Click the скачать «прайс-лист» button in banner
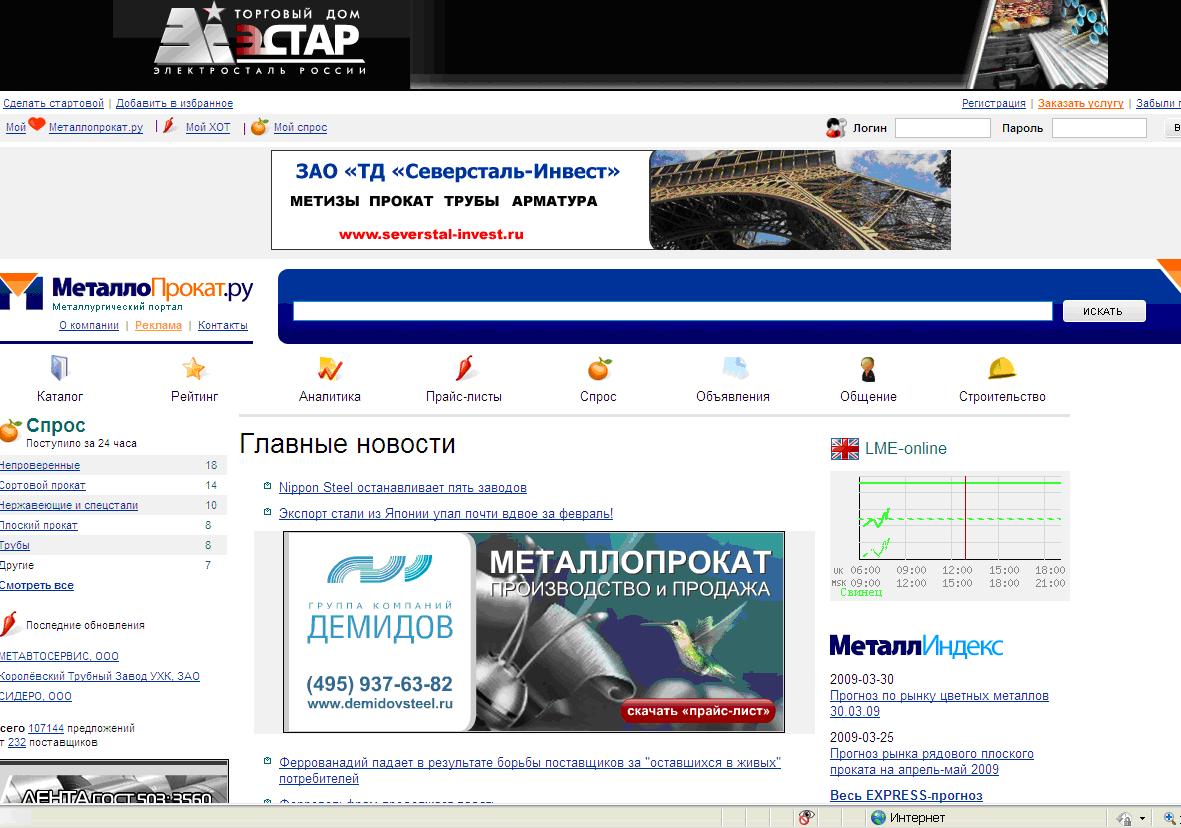This screenshot has width=1181, height=828. tap(698, 710)
